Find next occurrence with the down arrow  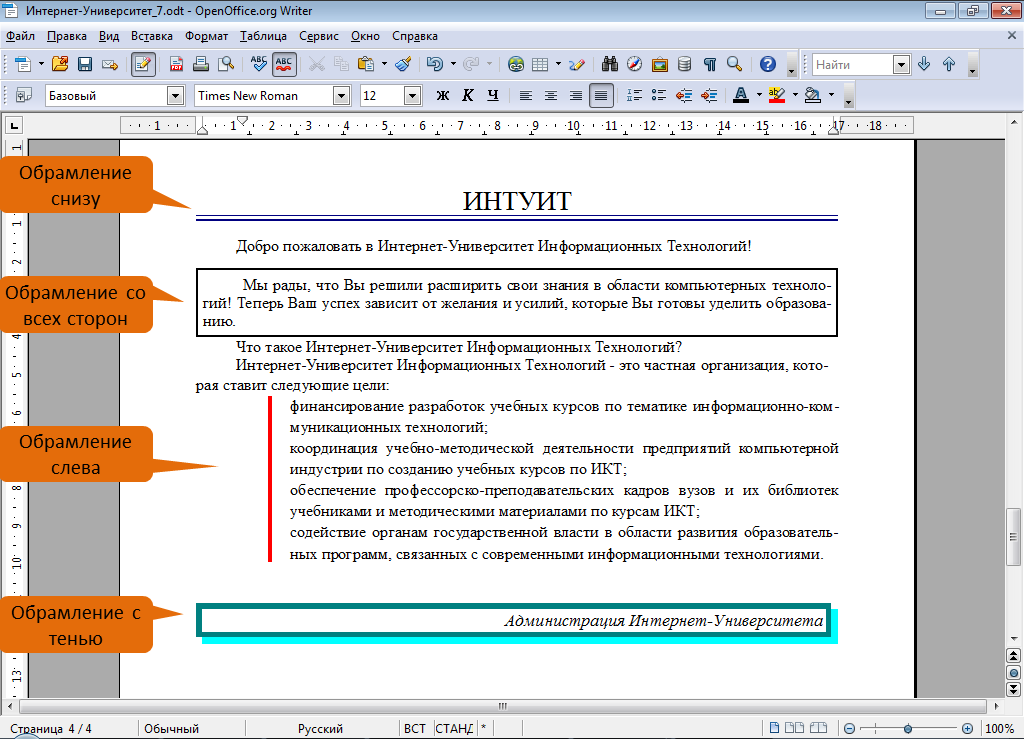pos(924,64)
